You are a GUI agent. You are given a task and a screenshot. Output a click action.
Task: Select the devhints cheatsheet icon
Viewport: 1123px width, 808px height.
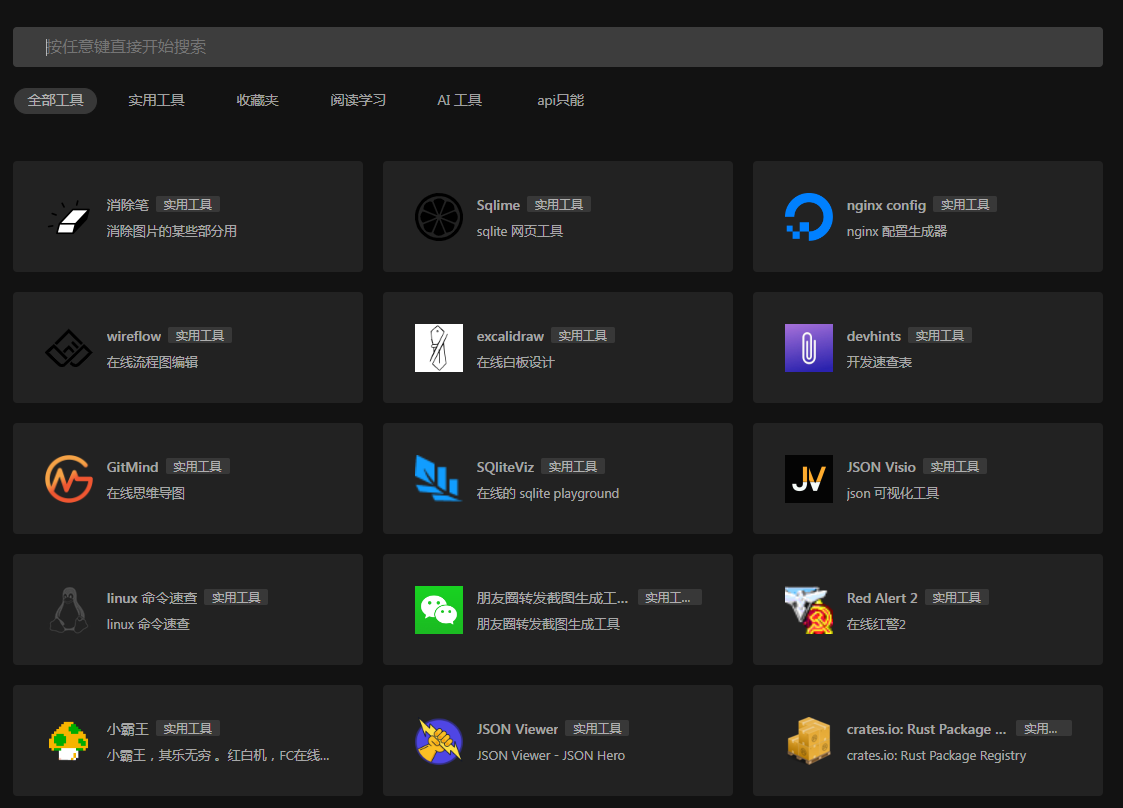808,348
